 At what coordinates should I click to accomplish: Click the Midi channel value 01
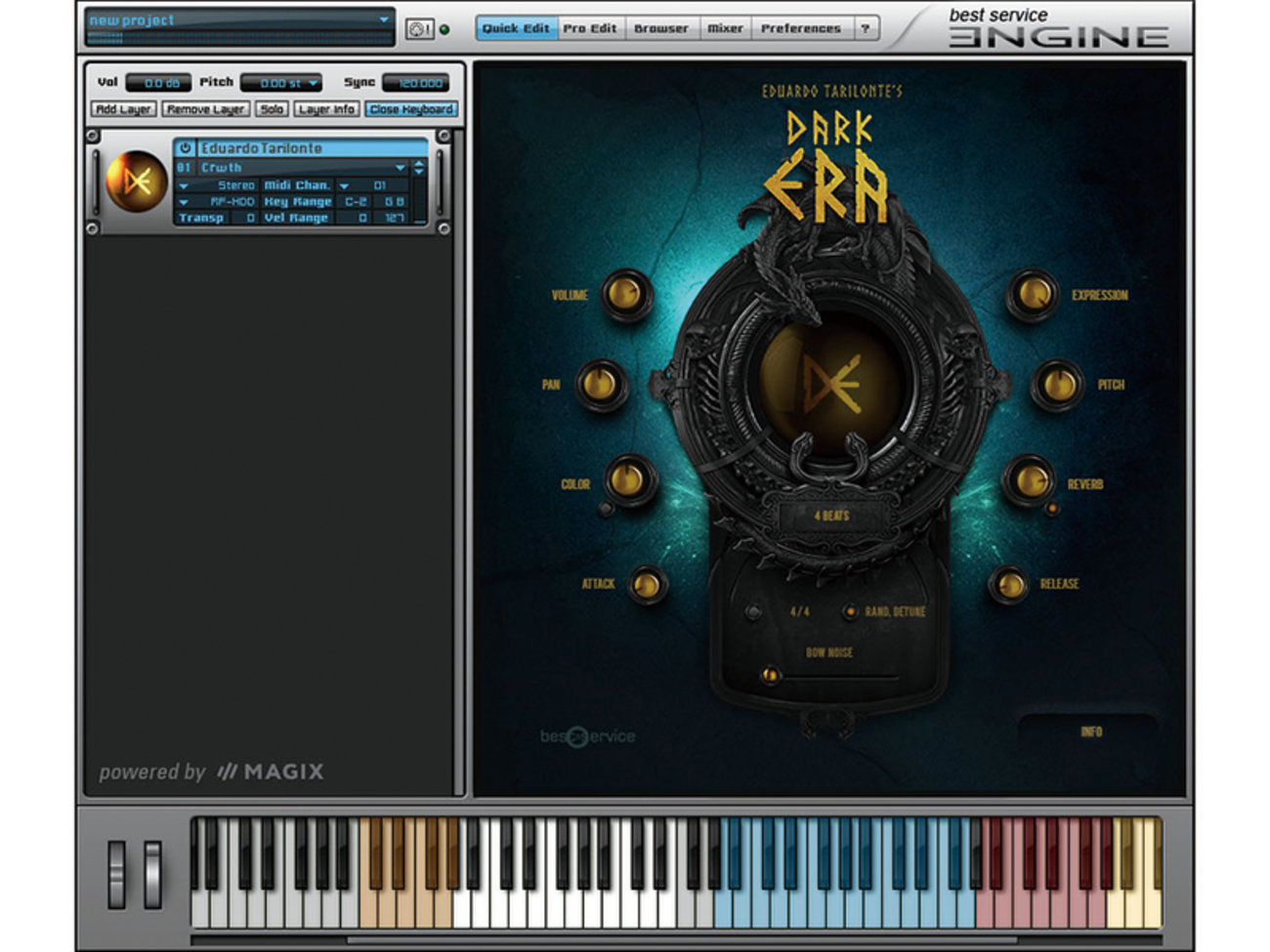click(381, 186)
